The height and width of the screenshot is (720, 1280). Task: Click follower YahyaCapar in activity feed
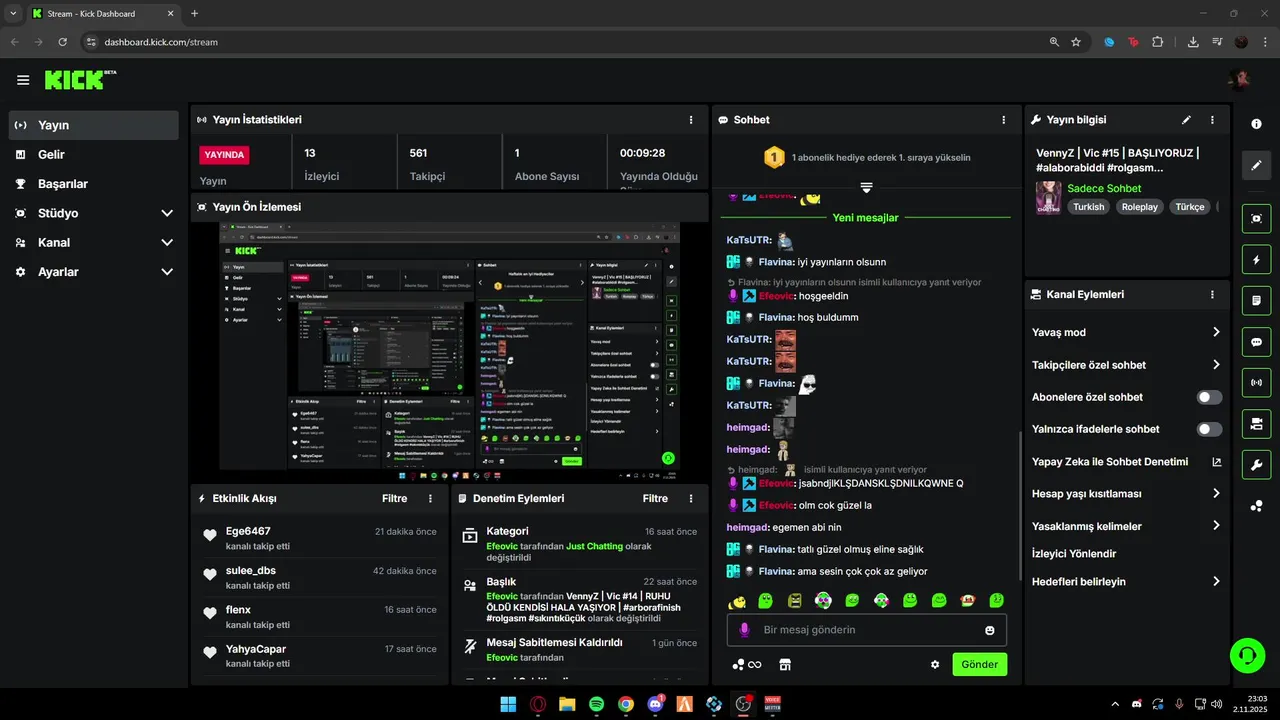pos(255,649)
